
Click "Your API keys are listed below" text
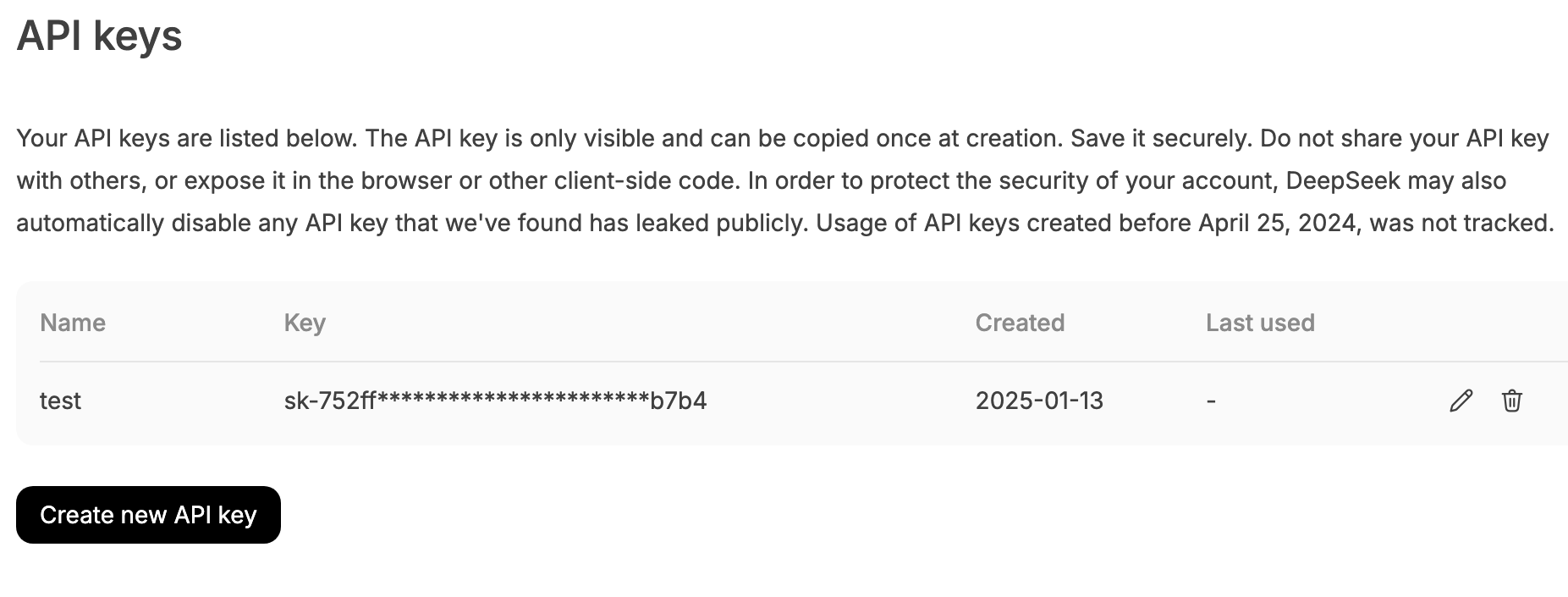click(186, 138)
